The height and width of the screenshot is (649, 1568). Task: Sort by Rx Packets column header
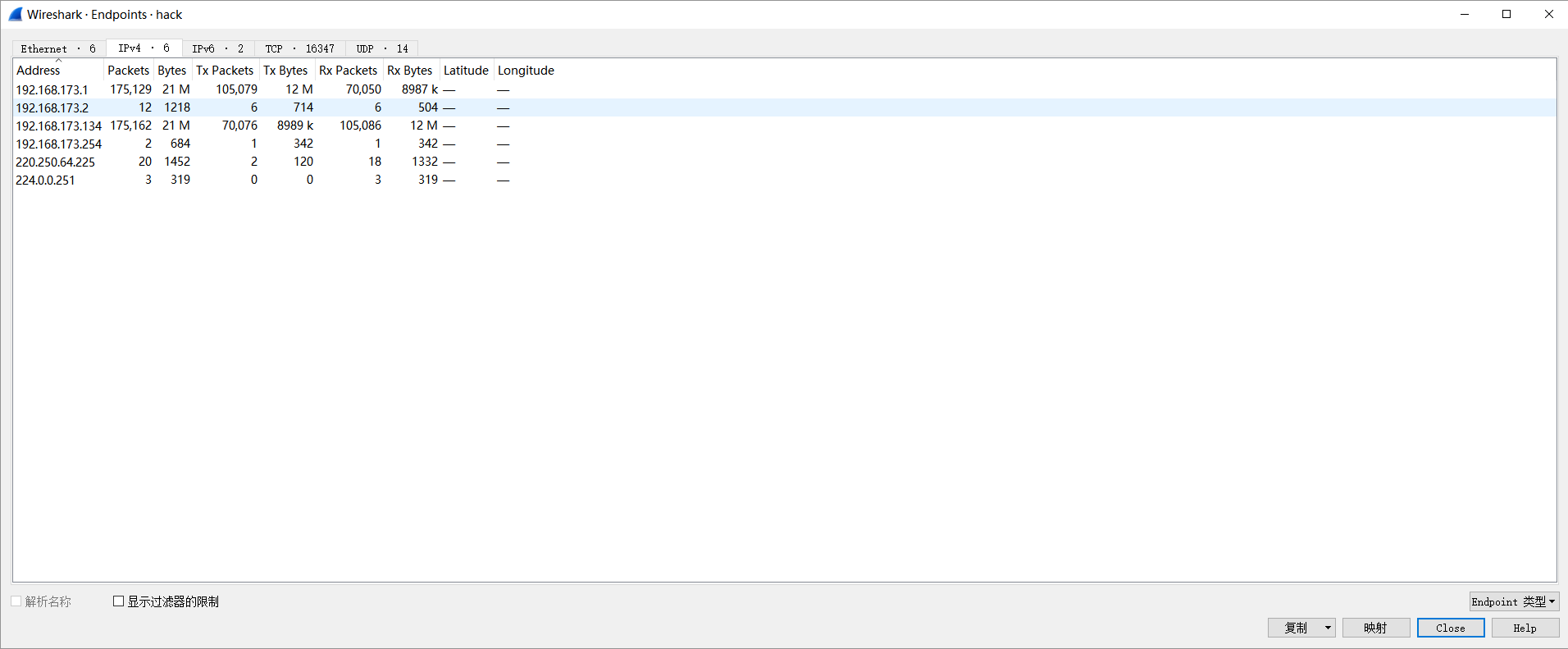click(x=348, y=71)
